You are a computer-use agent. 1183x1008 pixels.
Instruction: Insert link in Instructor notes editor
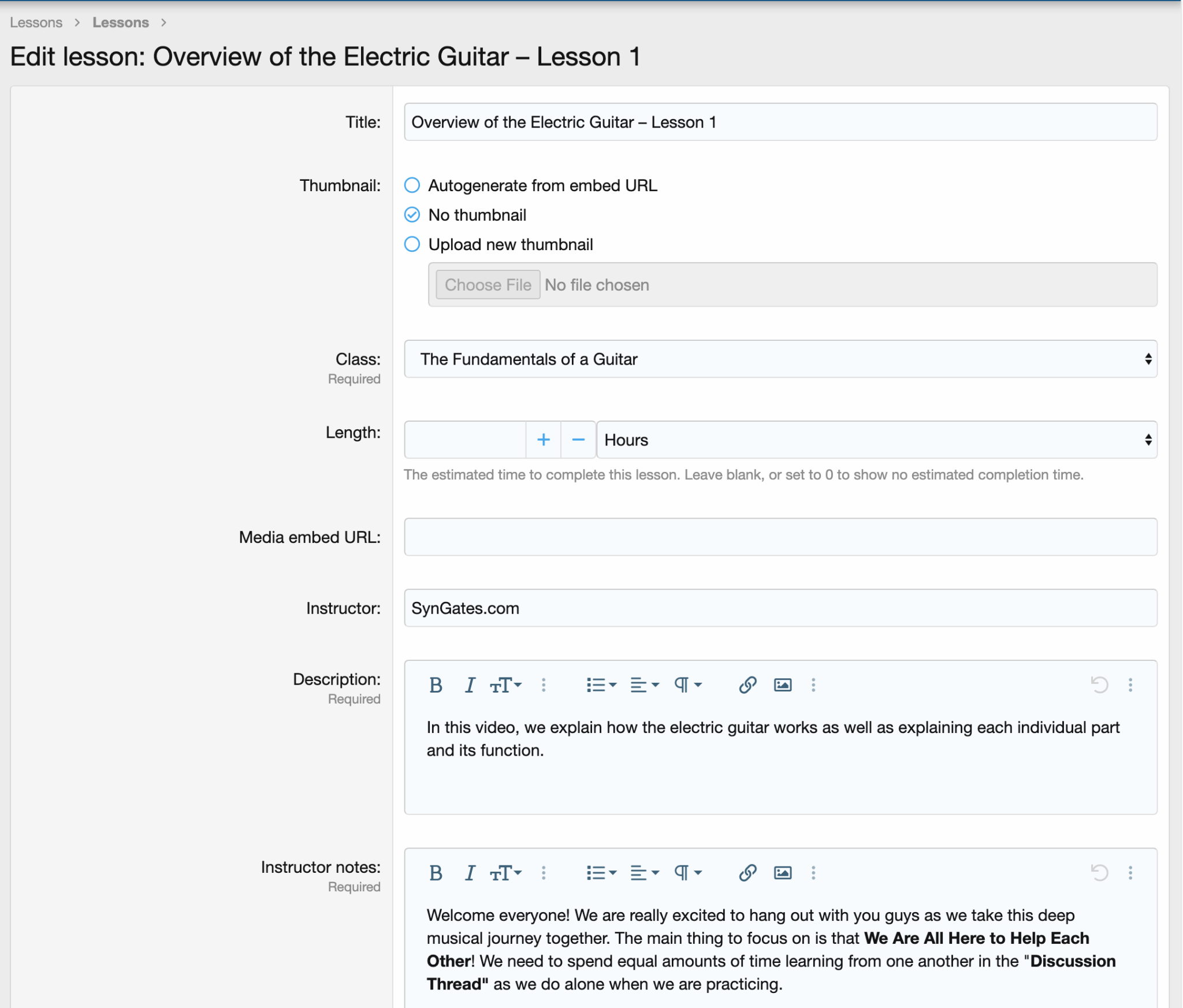pos(747,873)
